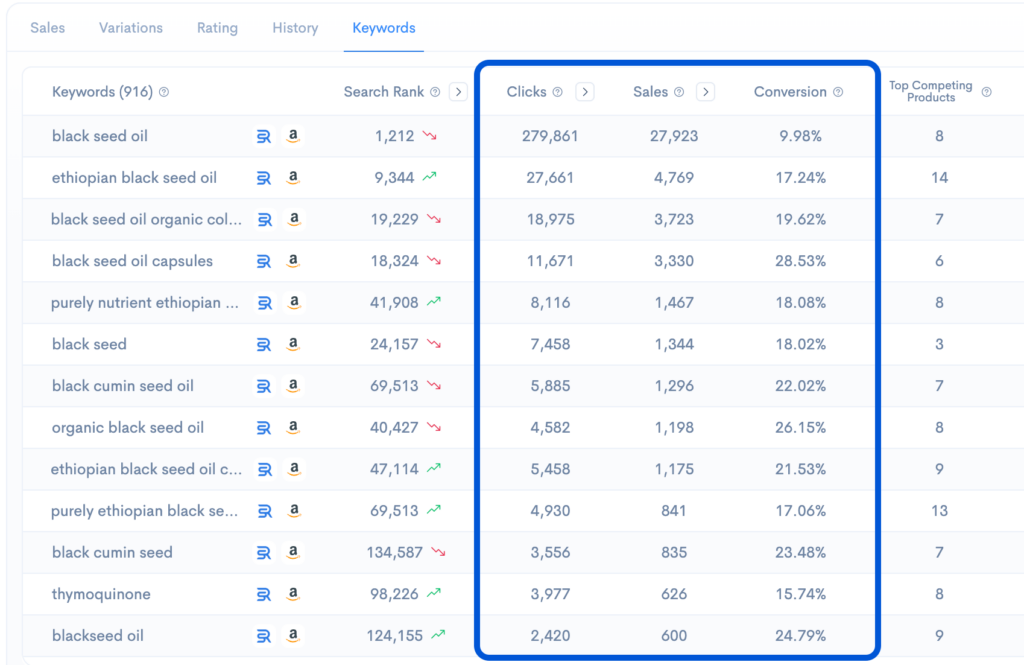
Task: Click the blue tracker icon for blackseed oil
Action: tap(262, 636)
